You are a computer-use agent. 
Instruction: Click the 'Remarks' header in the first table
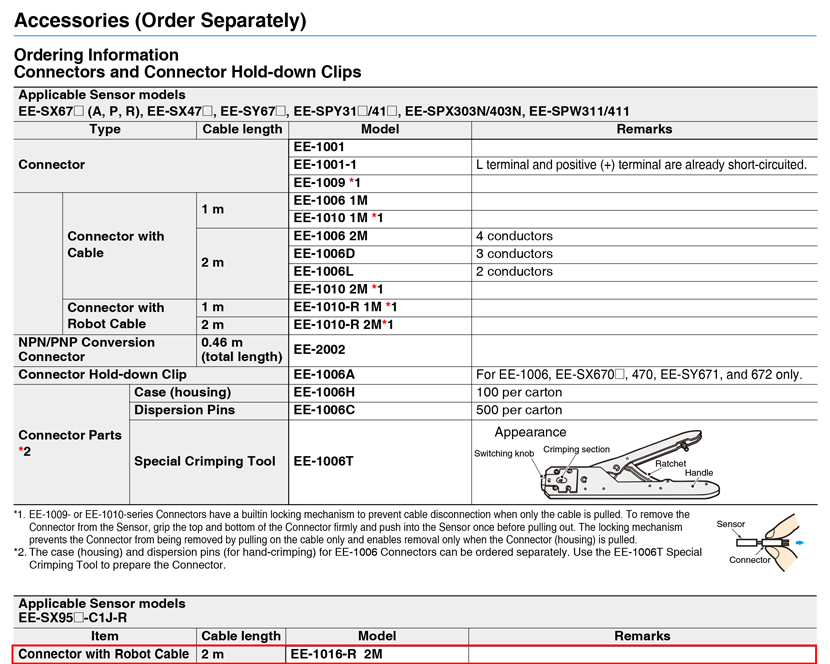[x=644, y=130]
